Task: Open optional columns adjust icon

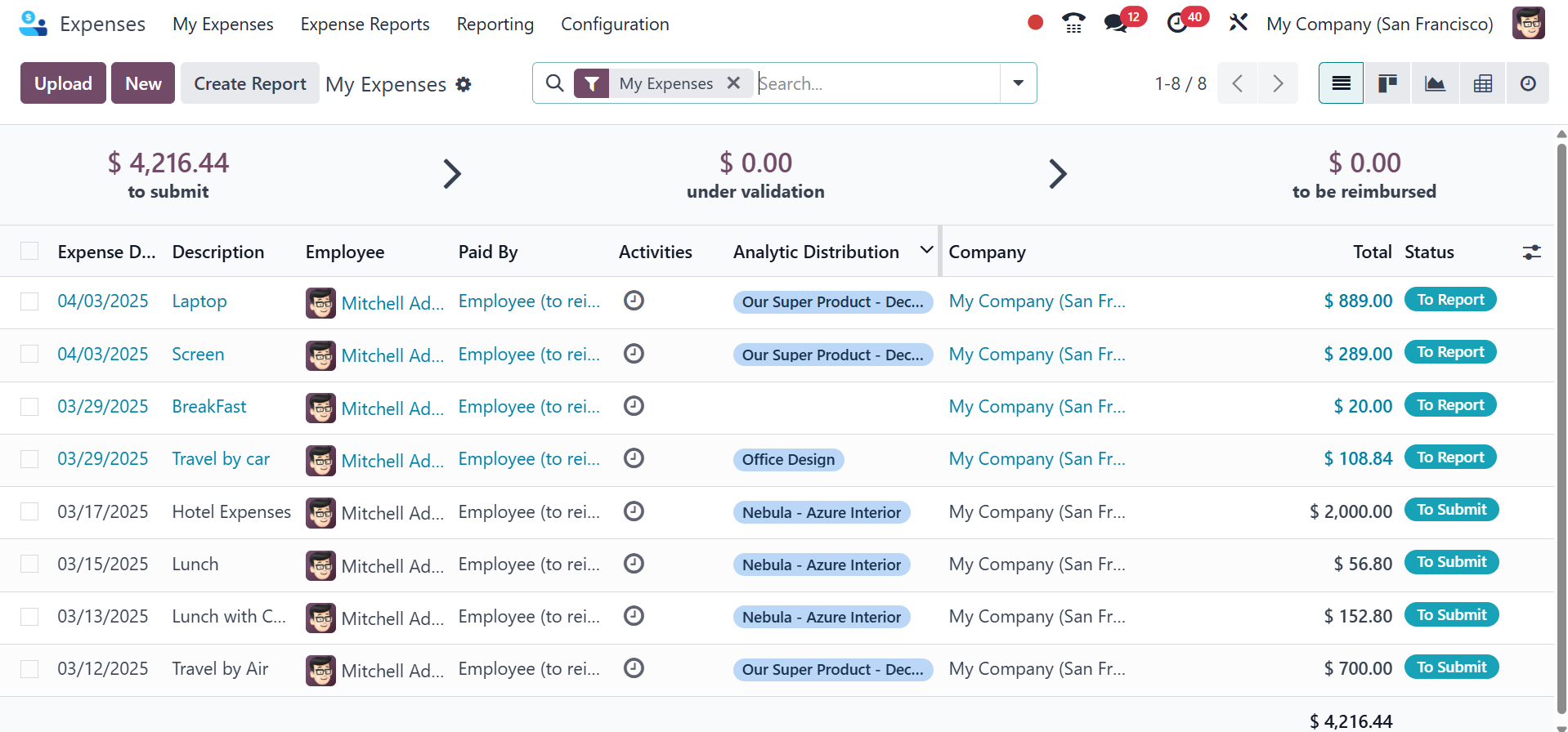Action: (x=1531, y=252)
